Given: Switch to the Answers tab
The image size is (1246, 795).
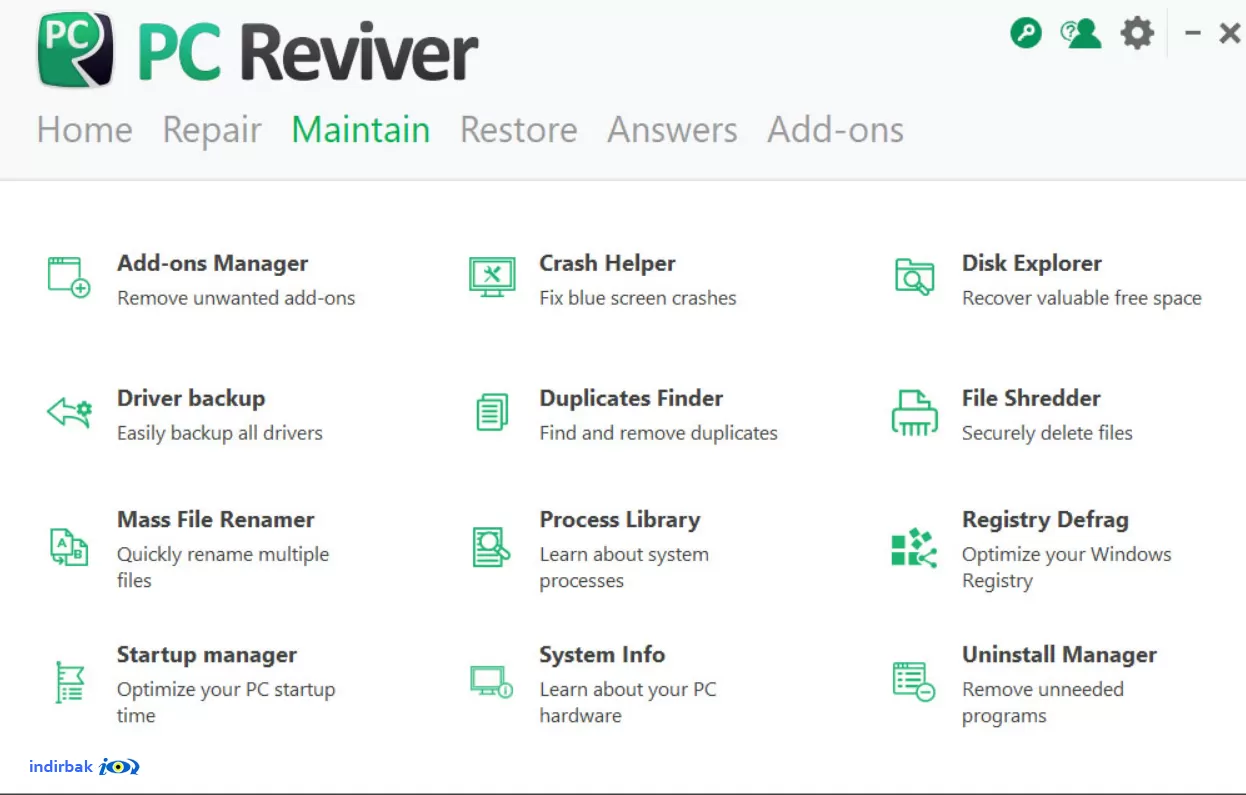Looking at the screenshot, I should click(673, 130).
